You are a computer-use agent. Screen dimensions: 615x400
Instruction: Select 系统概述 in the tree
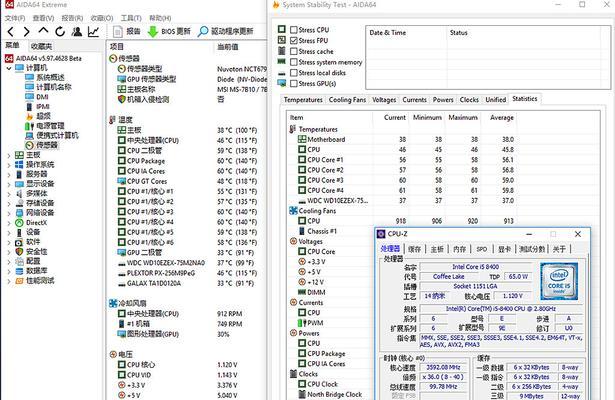(45, 77)
